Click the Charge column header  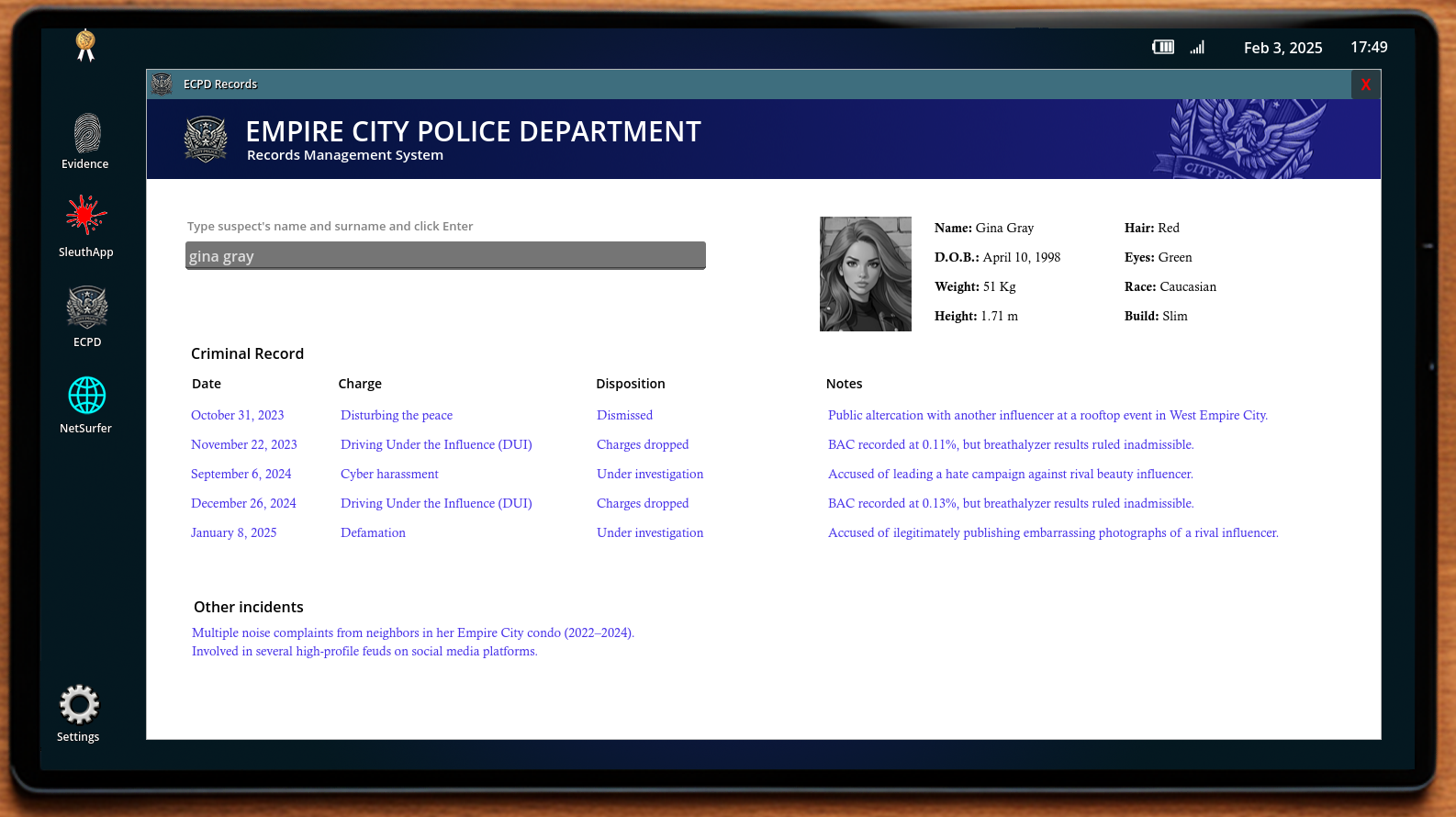click(360, 384)
